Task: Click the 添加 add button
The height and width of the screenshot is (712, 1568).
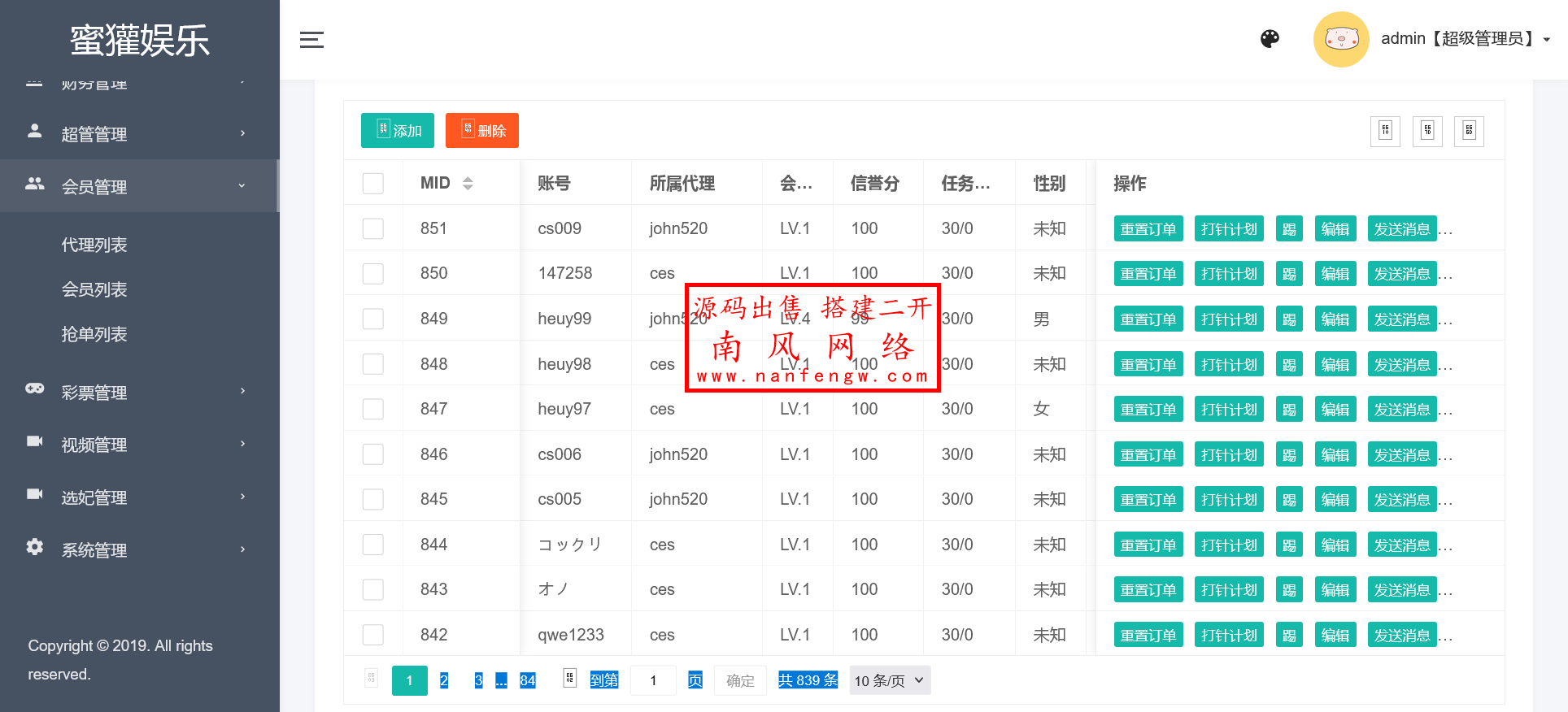Action: 398,130
